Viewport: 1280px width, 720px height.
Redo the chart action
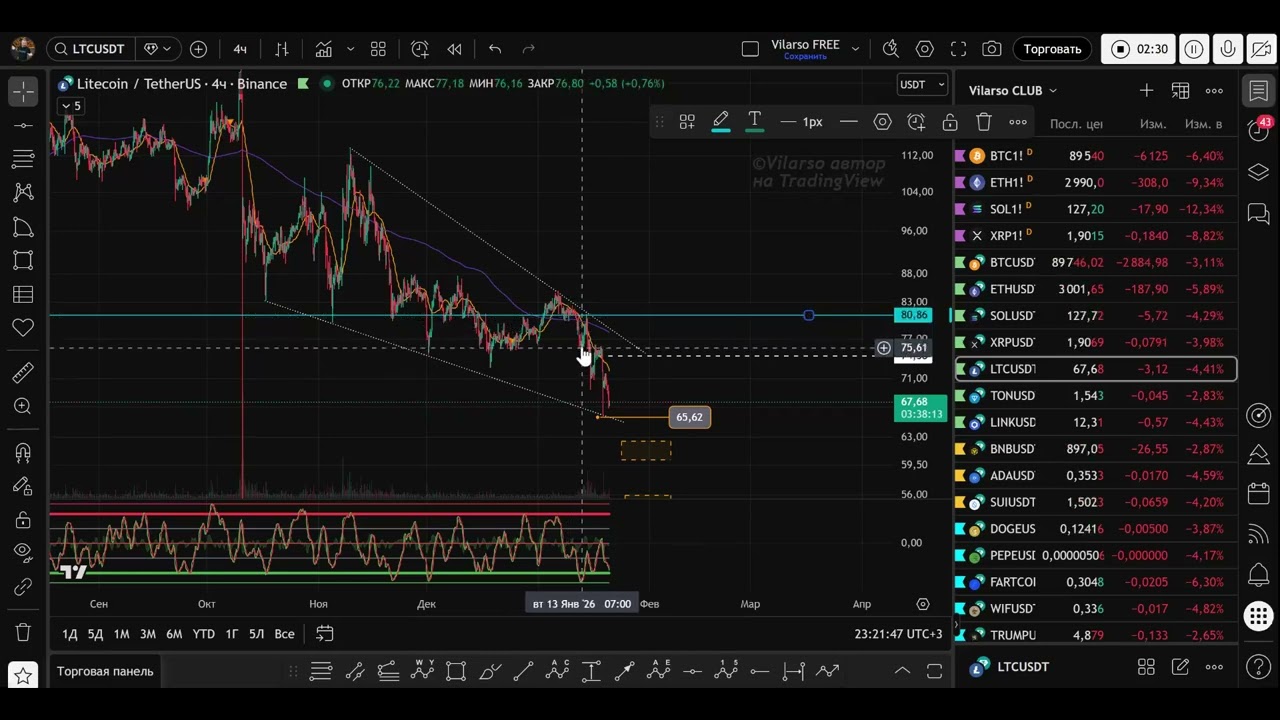click(529, 49)
